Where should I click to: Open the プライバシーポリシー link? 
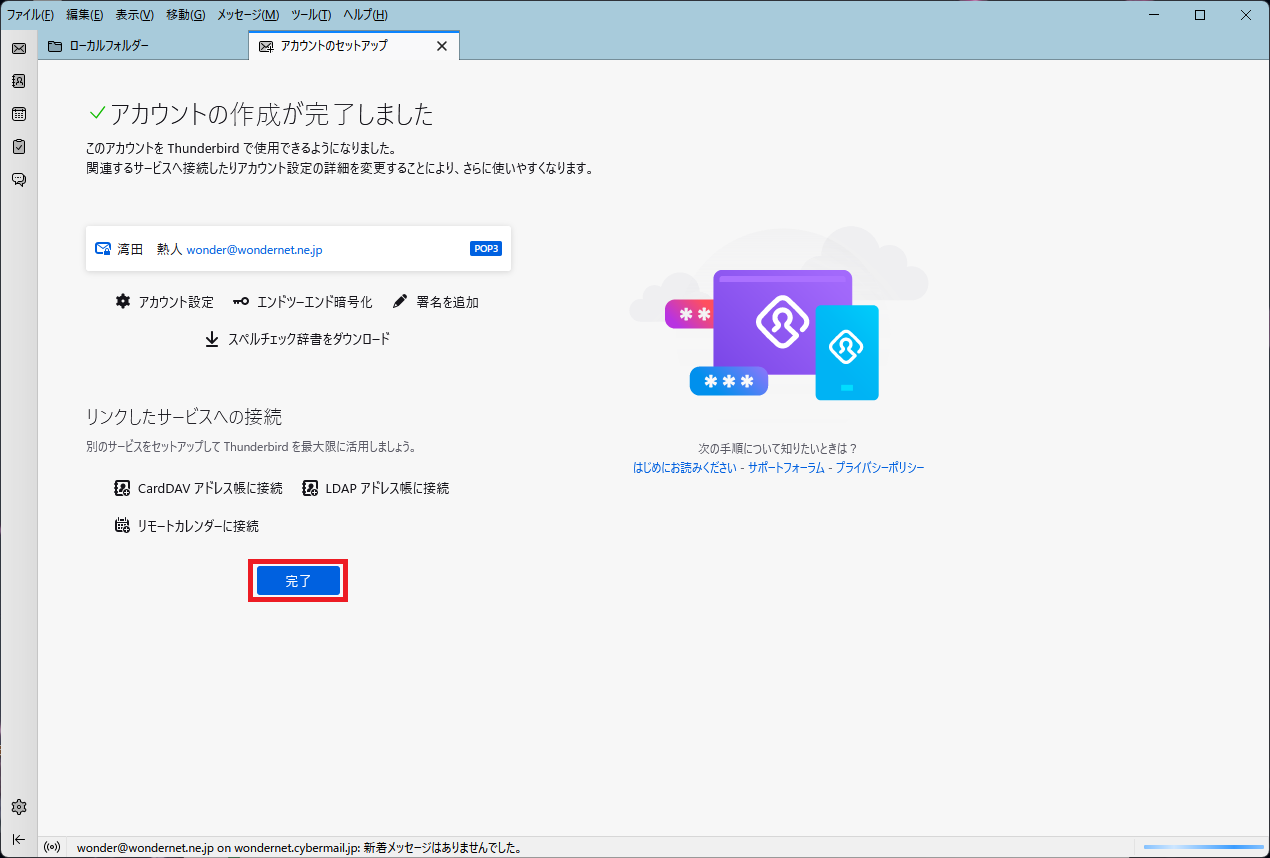pyautogui.click(x=880, y=467)
